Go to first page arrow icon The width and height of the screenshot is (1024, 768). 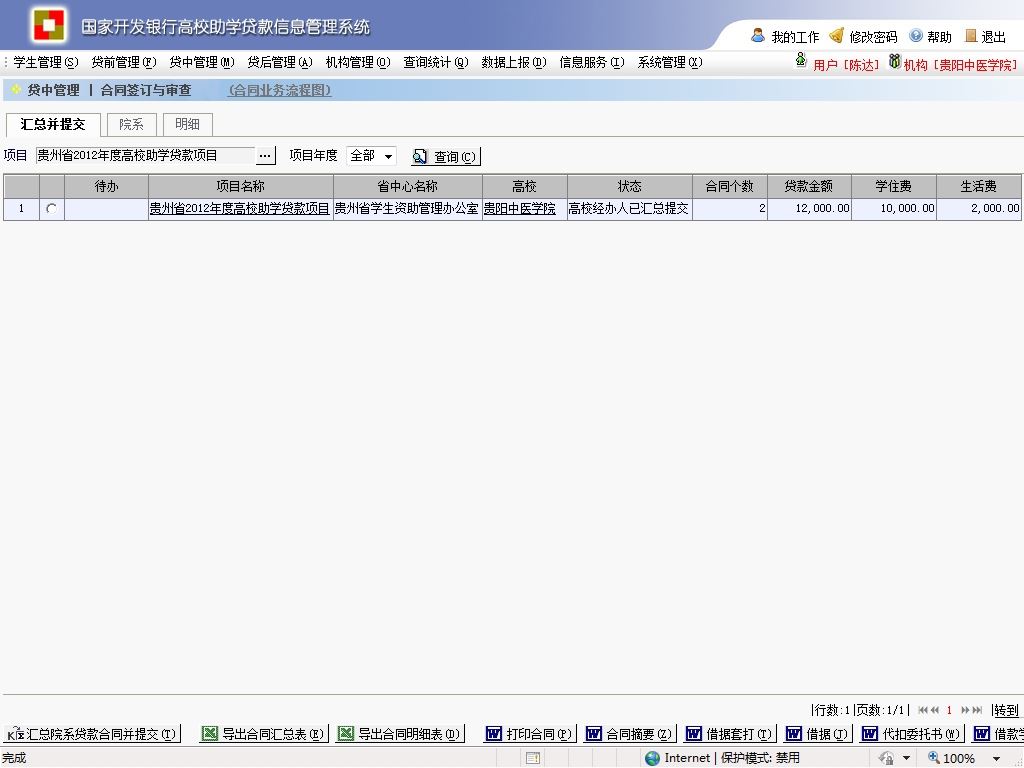click(x=923, y=710)
